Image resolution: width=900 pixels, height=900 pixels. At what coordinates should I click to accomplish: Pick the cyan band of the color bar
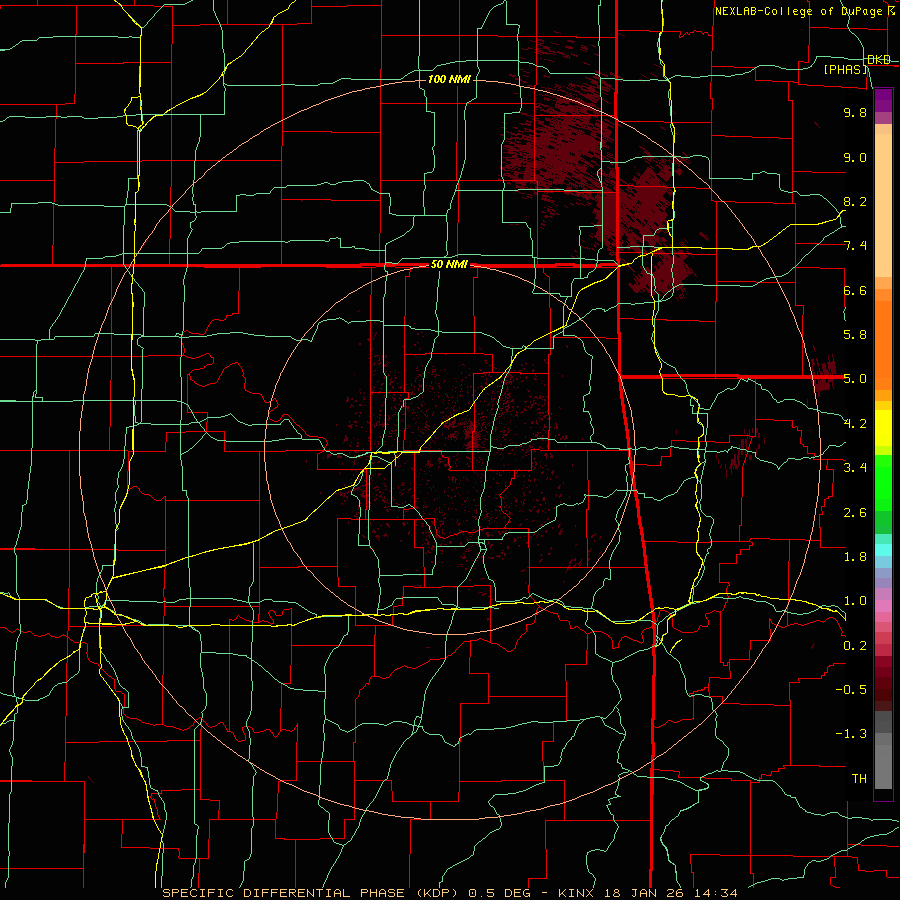(883, 550)
